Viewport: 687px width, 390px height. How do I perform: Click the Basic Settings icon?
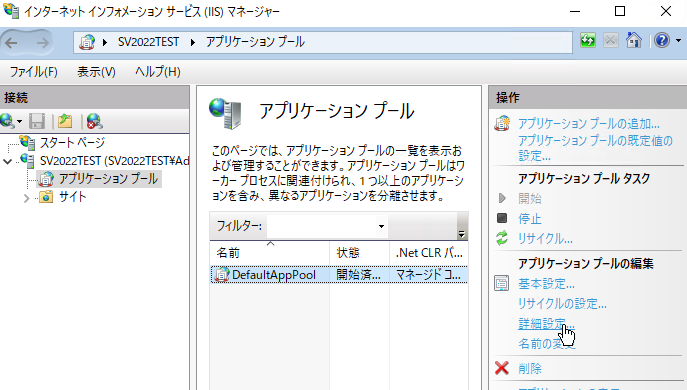tap(502, 283)
